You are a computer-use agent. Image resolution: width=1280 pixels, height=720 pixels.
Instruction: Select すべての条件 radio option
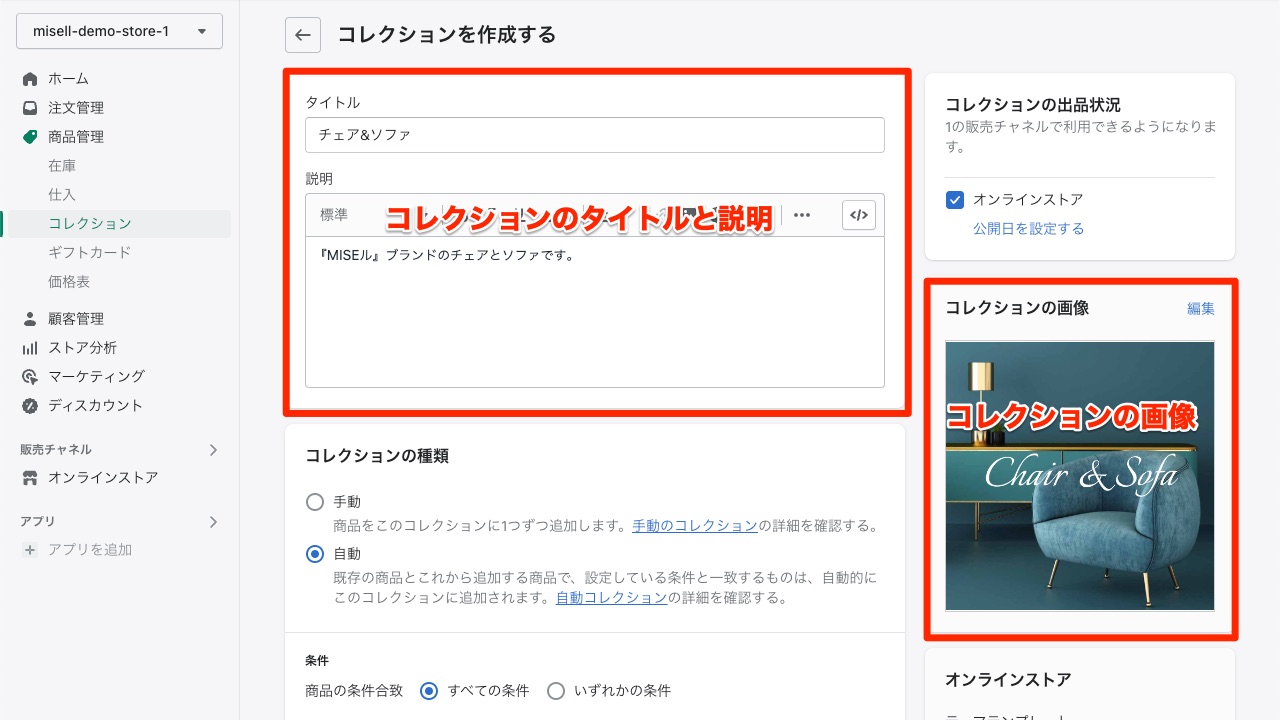click(429, 691)
